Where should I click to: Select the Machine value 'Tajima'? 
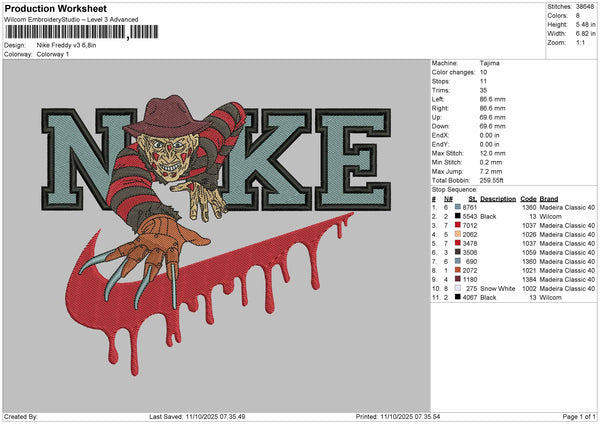point(489,63)
